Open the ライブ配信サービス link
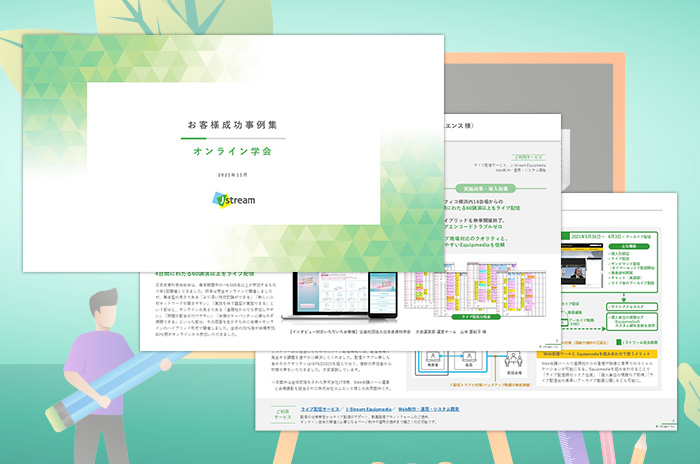The width and height of the screenshot is (700, 464). 320,409
